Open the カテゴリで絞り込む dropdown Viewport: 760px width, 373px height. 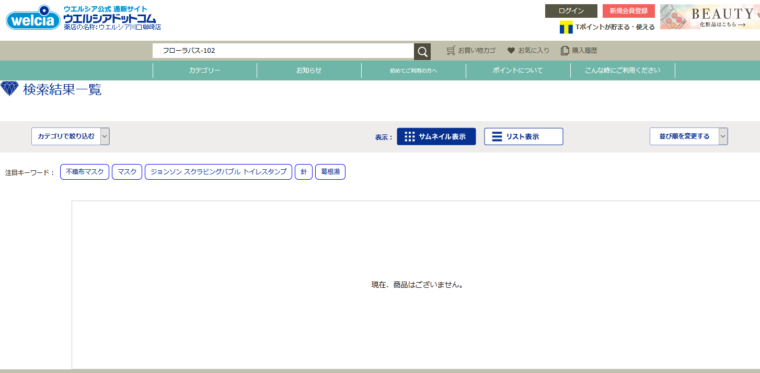coord(70,137)
